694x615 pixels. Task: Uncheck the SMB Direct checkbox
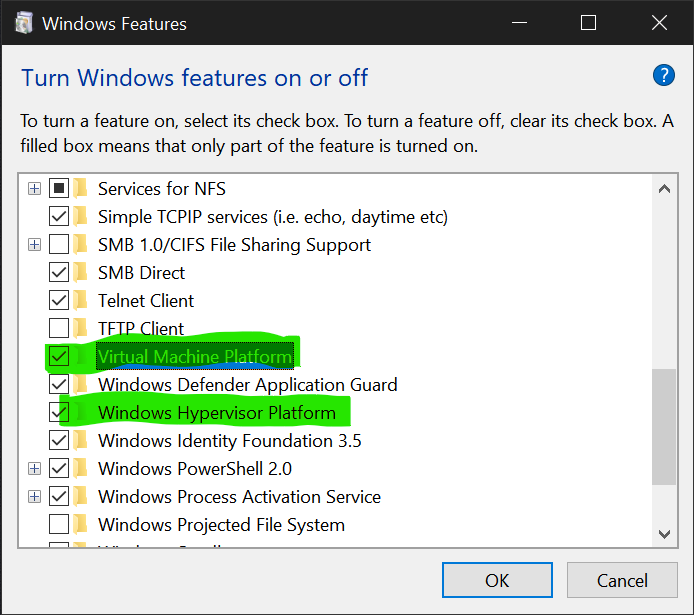pyautogui.click(x=59, y=273)
